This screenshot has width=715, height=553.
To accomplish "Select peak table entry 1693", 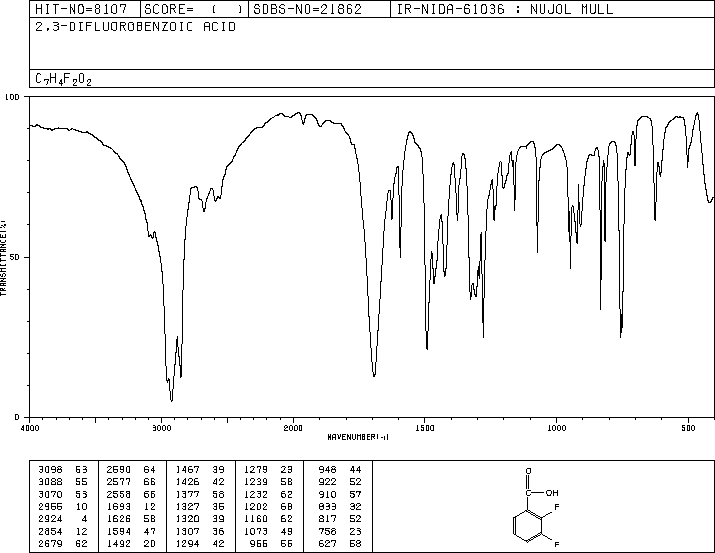I will tap(131, 506).
